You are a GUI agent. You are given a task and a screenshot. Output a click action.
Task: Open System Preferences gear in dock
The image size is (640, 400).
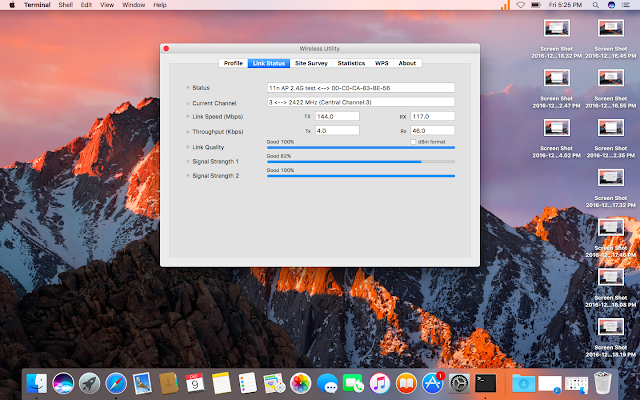pyautogui.click(x=459, y=382)
